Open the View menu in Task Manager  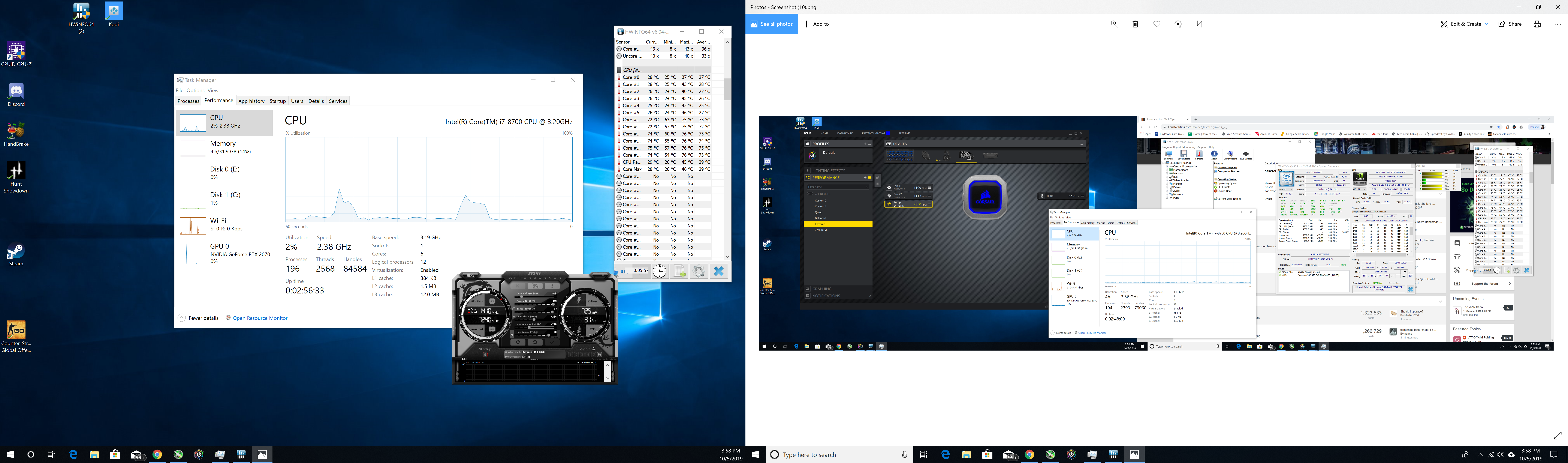point(213,90)
